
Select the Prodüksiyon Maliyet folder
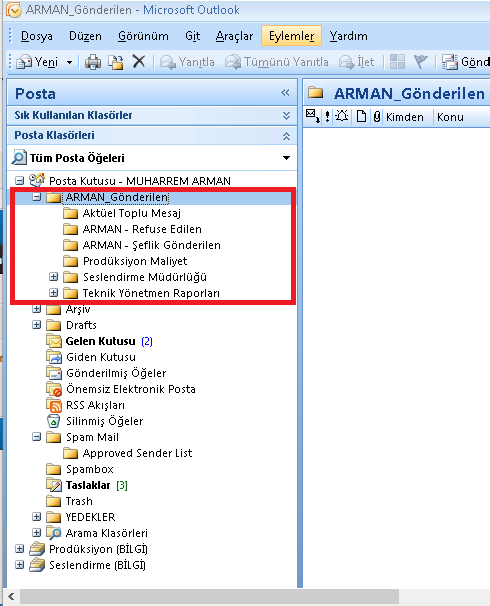(135, 261)
